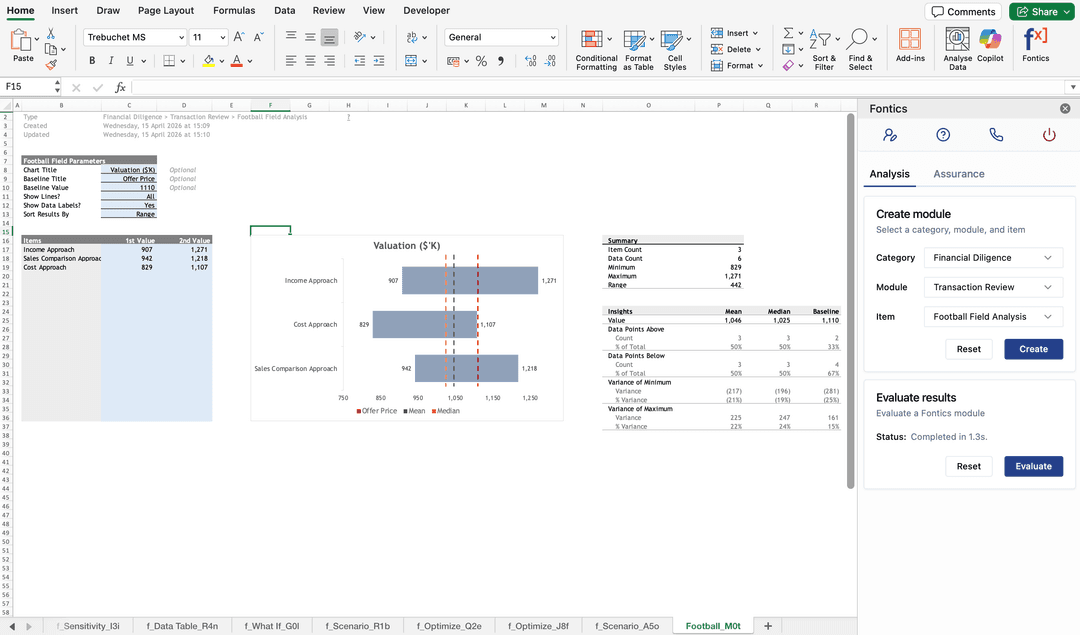Click the Borders icon
This screenshot has height=635, width=1080.
(169, 61)
